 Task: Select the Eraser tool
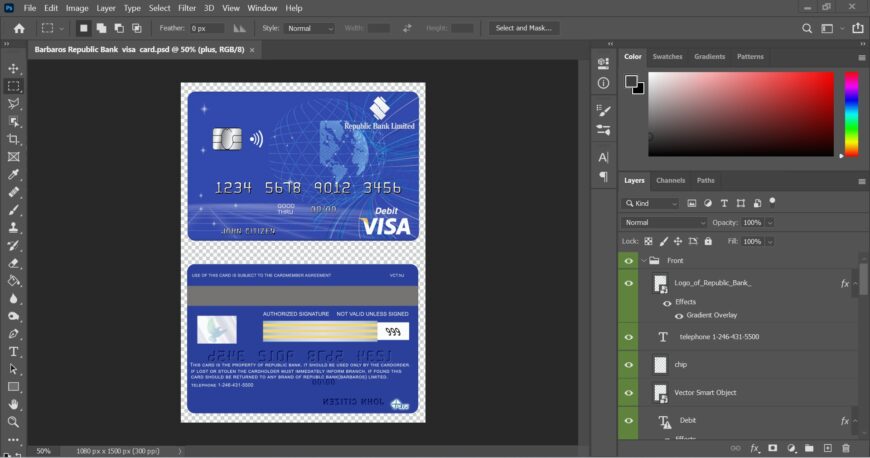[x=13, y=263]
